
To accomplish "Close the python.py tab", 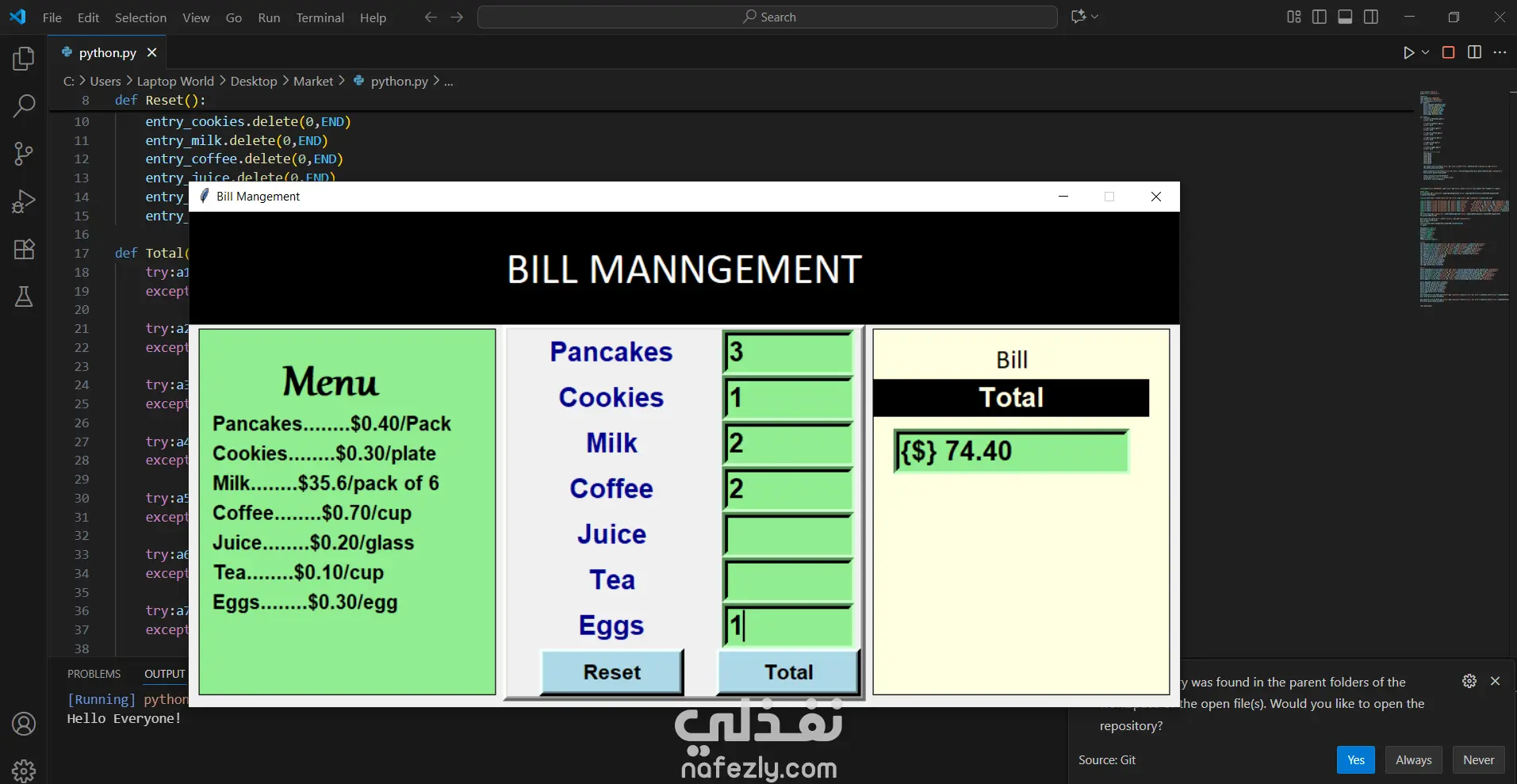I will coord(151,52).
